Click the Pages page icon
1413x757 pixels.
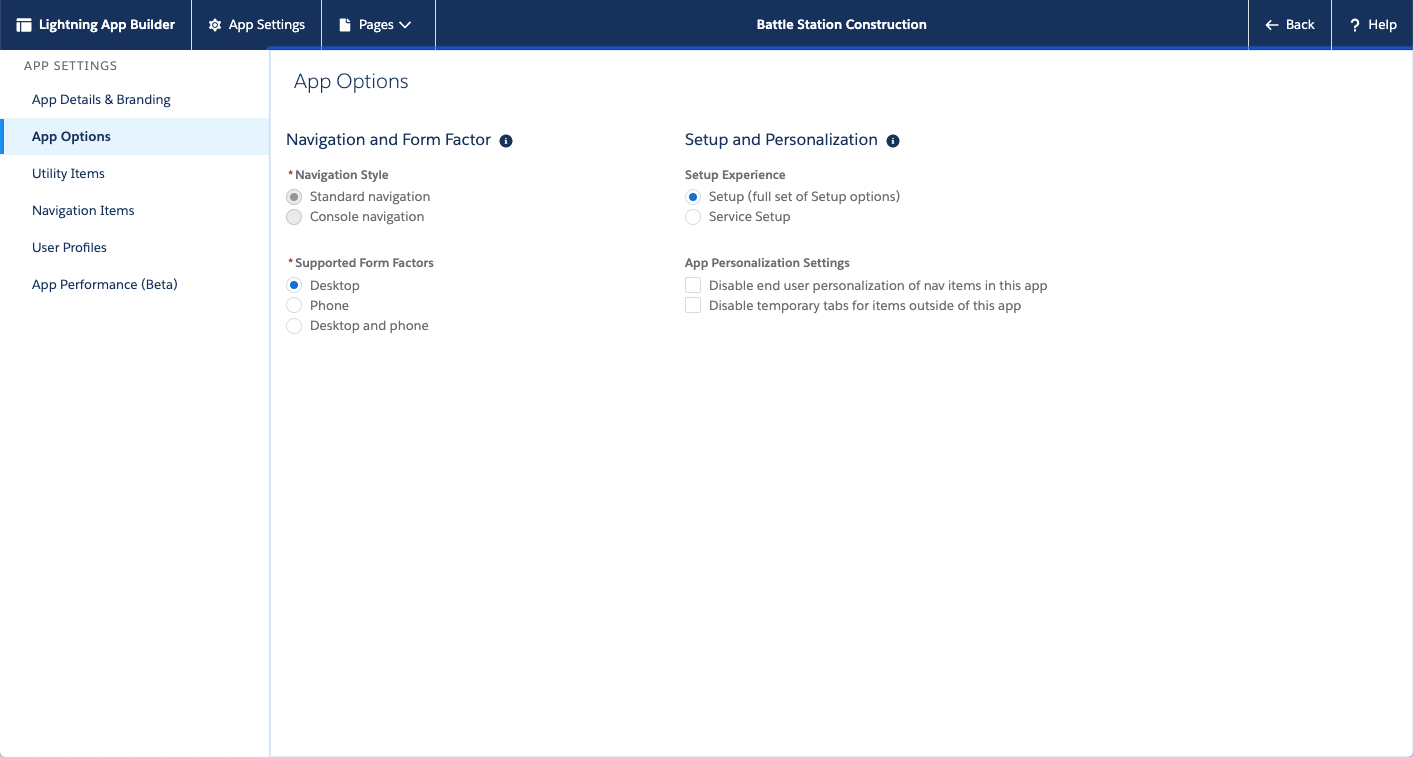[x=345, y=24]
